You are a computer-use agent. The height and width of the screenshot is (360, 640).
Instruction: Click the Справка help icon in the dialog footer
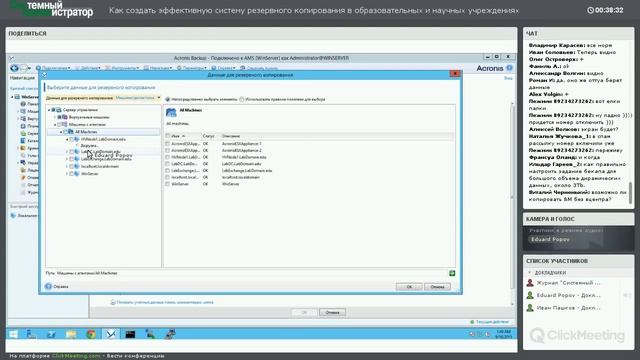48,286
